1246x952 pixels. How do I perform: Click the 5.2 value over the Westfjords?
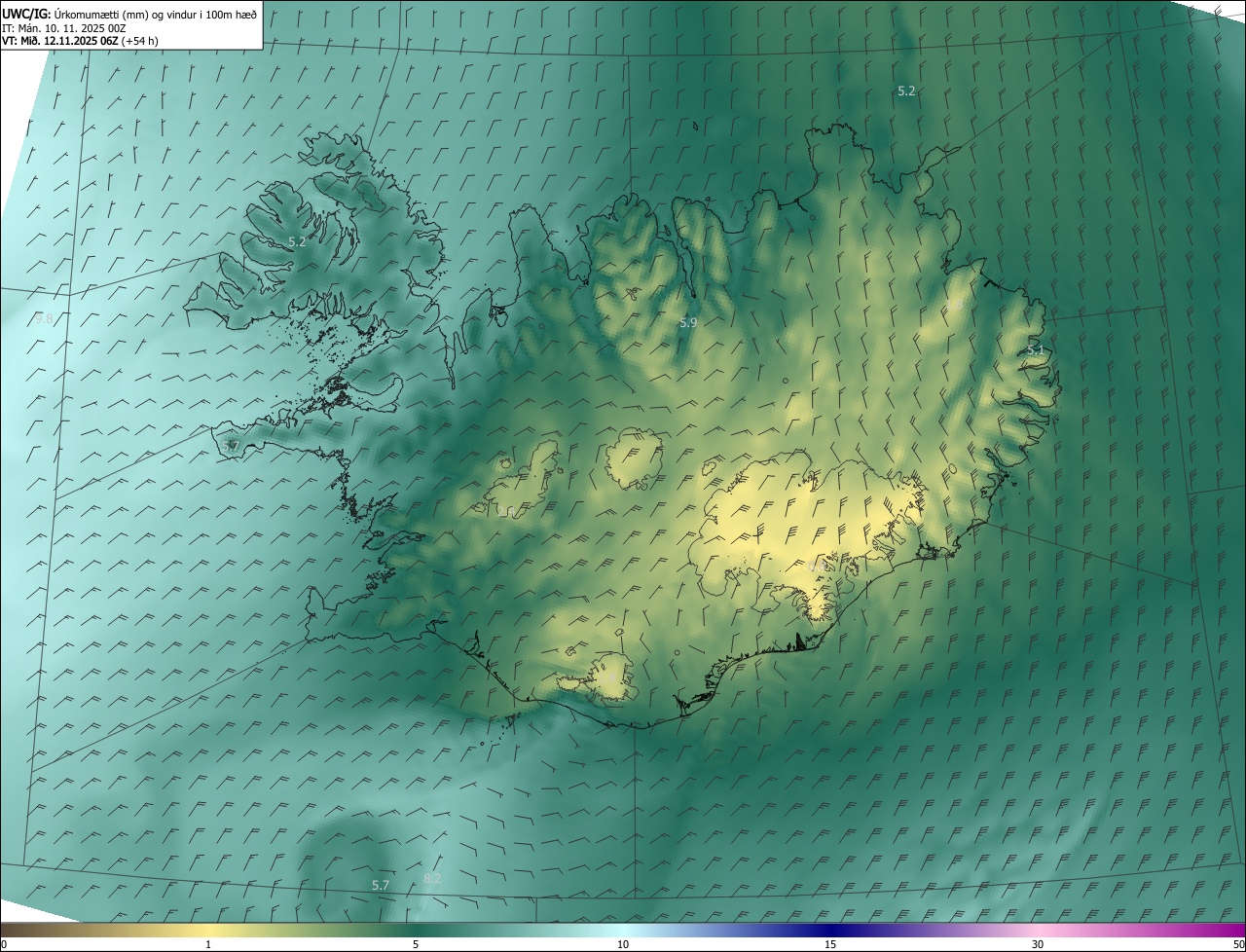coord(297,241)
